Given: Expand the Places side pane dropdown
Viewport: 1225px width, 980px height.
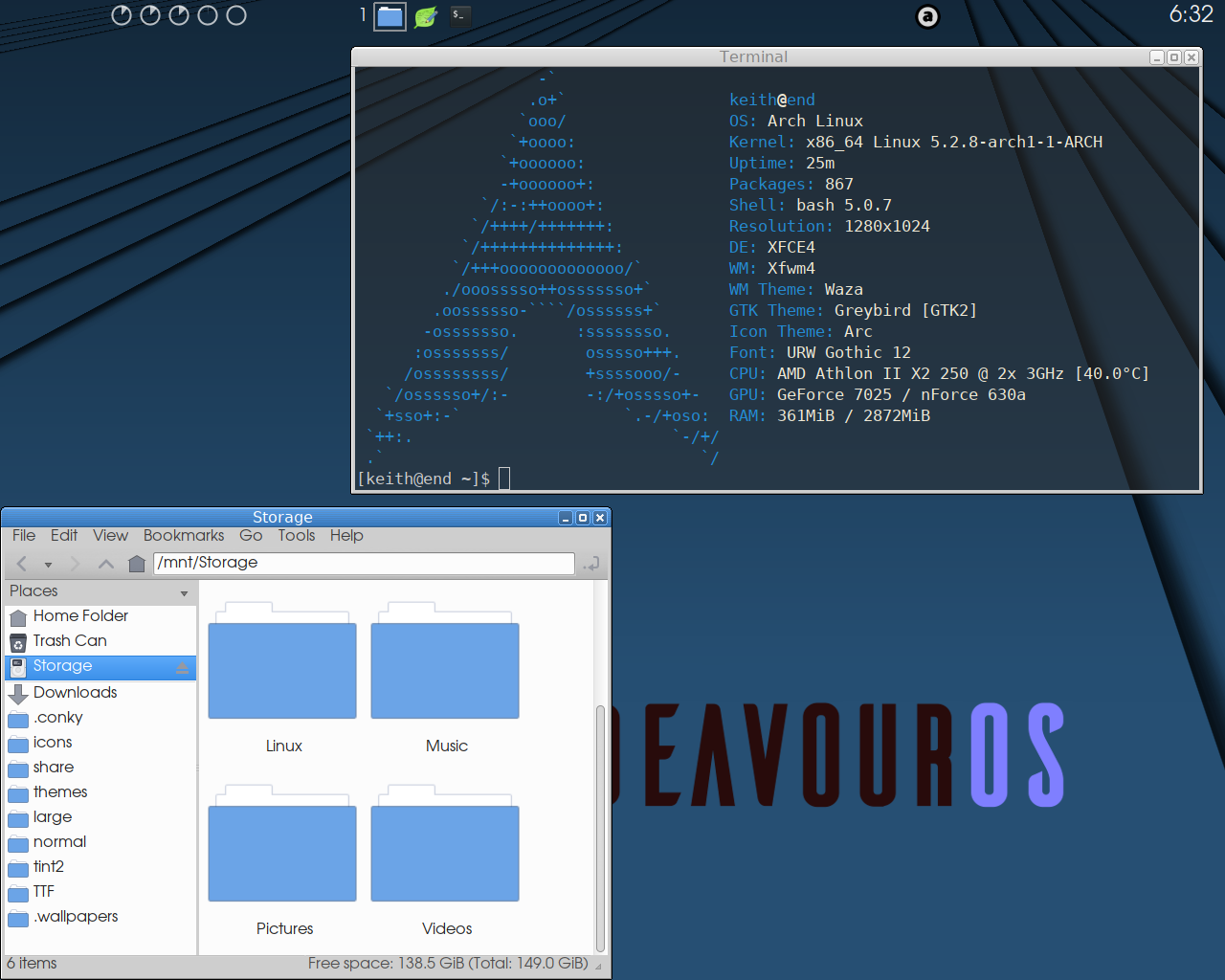Looking at the screenshot, I should point(184,593).
